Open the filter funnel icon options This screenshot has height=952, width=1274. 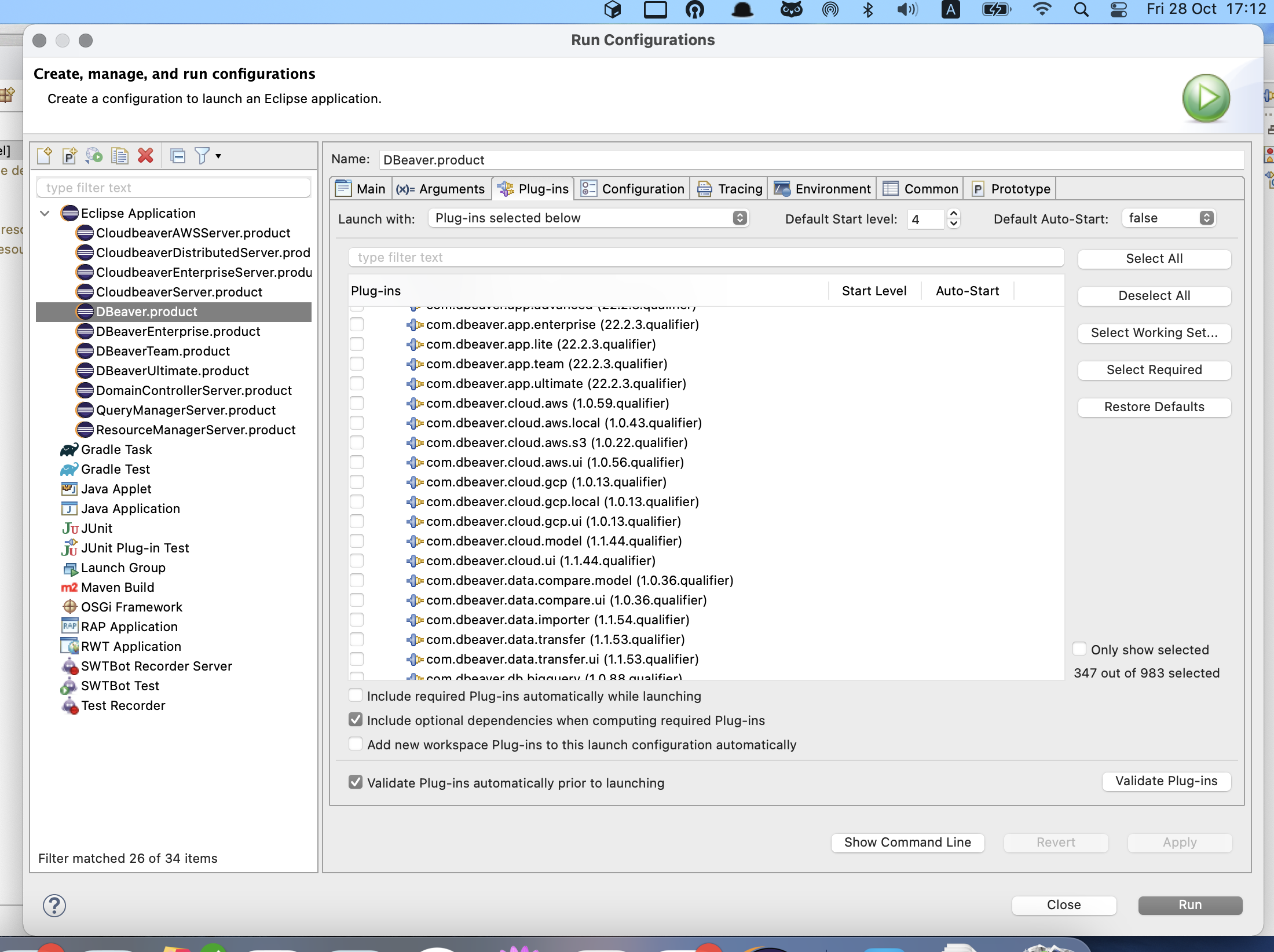tap(203, 155)
